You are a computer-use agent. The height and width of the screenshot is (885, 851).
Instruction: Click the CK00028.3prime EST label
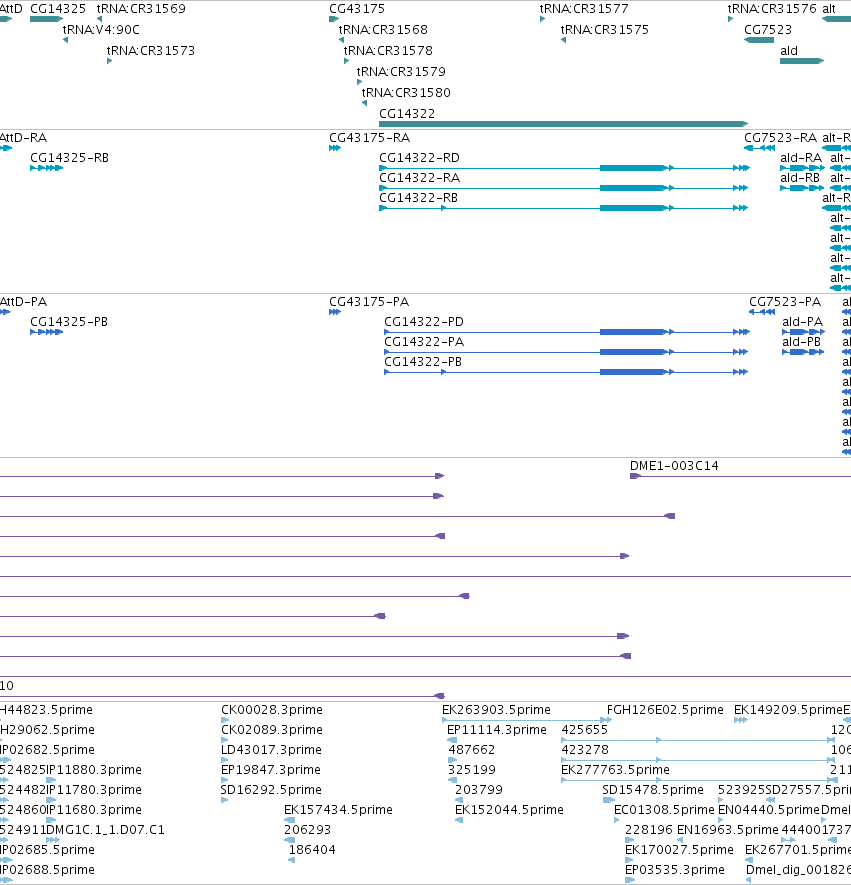272,709
